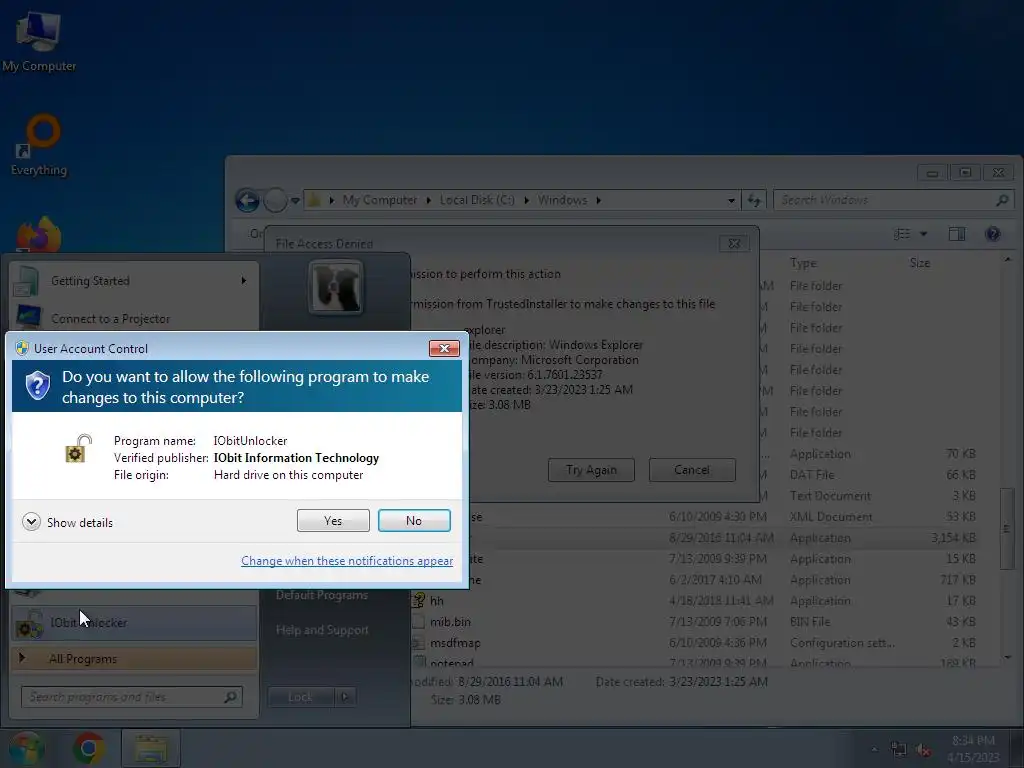Select the hh file row
Screen dimensions: 1024x768
coord(695,601)
